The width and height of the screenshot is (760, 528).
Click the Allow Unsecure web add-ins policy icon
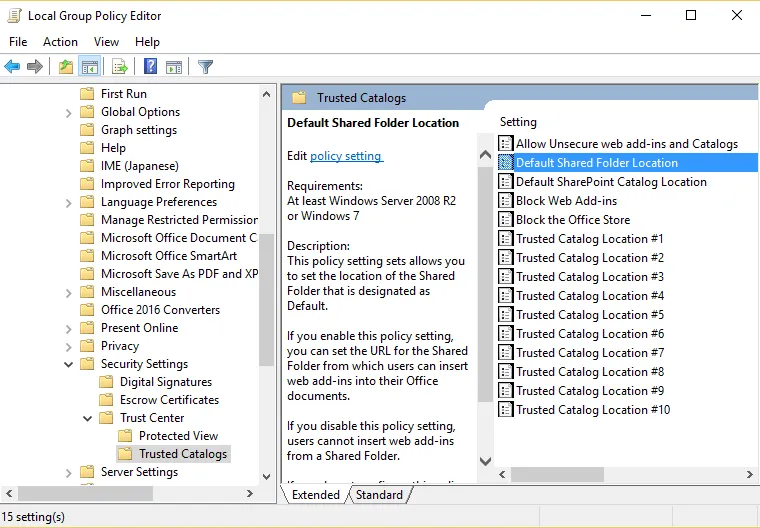pyautogui.click(x=506, y=144)
